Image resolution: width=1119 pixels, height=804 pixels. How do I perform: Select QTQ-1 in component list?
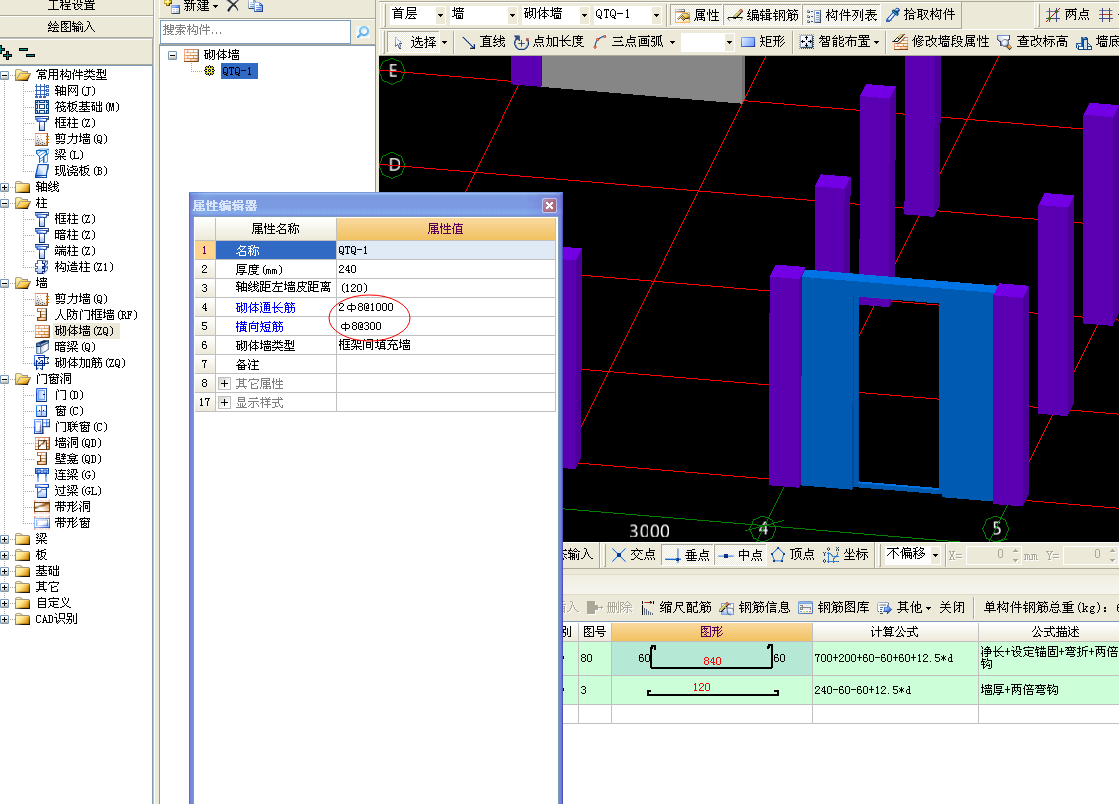click(237, 71)
